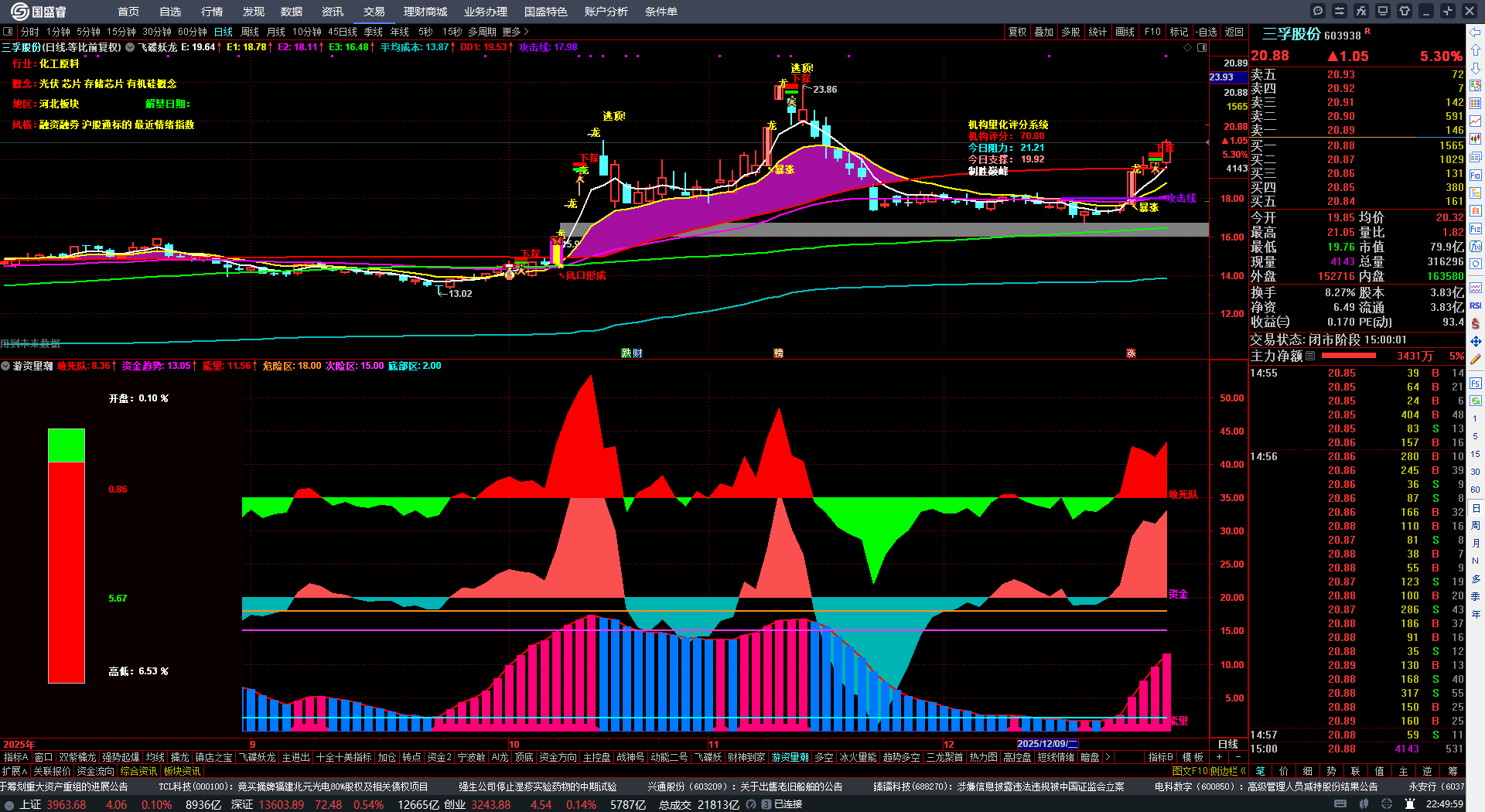Open the skin theme shirt icon
The width and height of the screenshot is (1485, 812).
click(x=1405, y=11)
